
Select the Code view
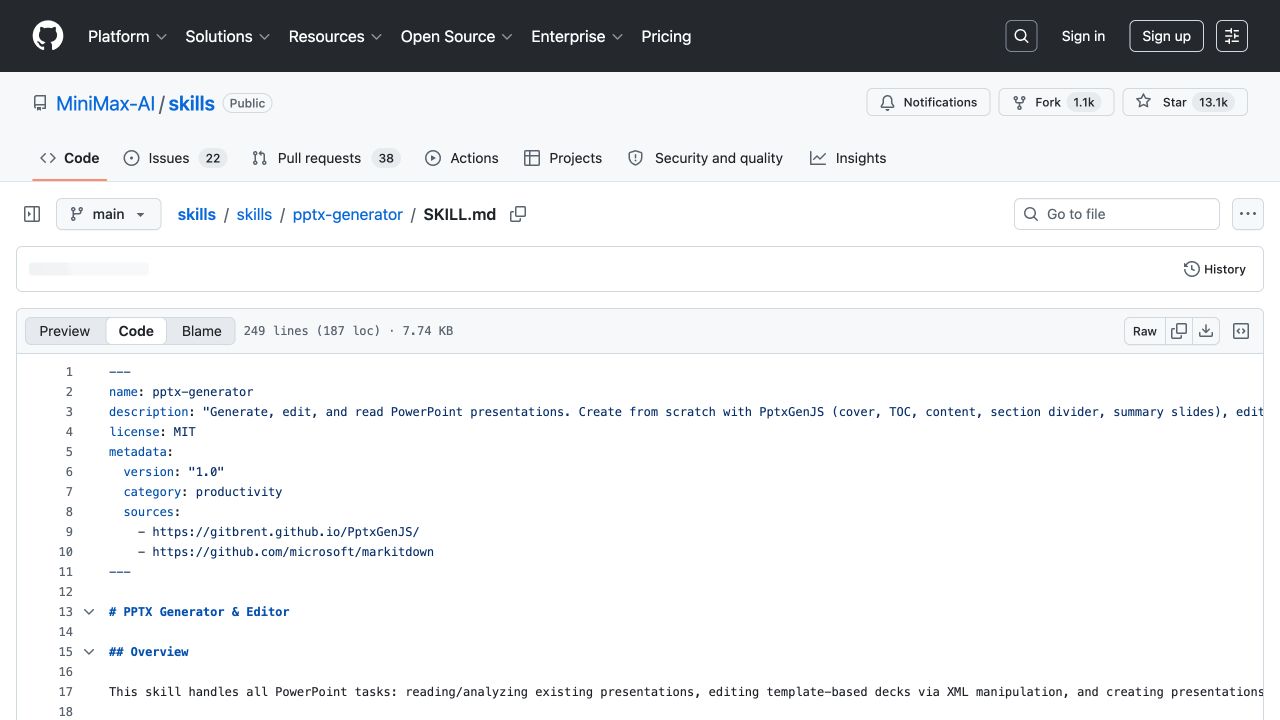pyautogui.click(x=136, y=331)
